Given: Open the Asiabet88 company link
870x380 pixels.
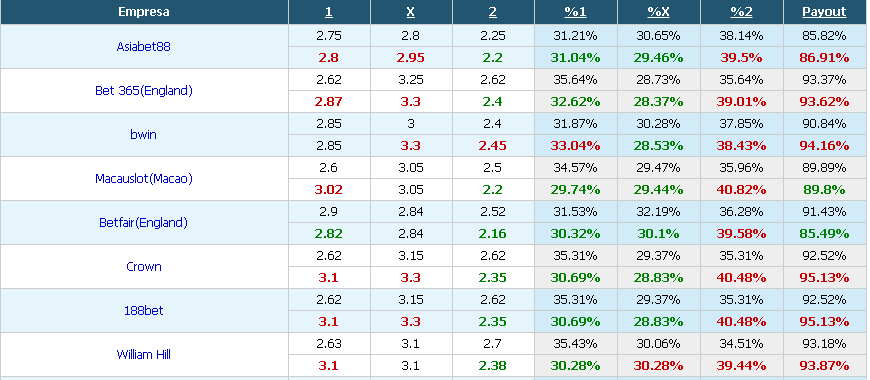Looking at the screenshot, I should click(143, 47).
